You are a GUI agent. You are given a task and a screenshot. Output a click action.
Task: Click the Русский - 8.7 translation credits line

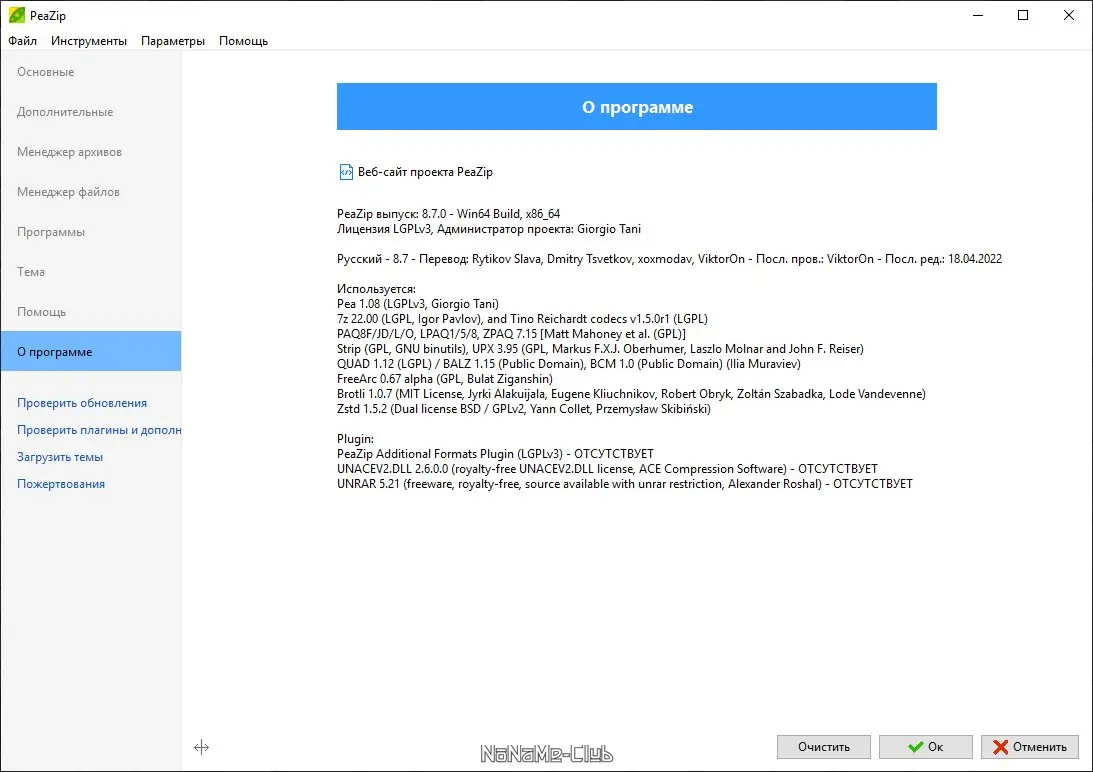[669, 259]
